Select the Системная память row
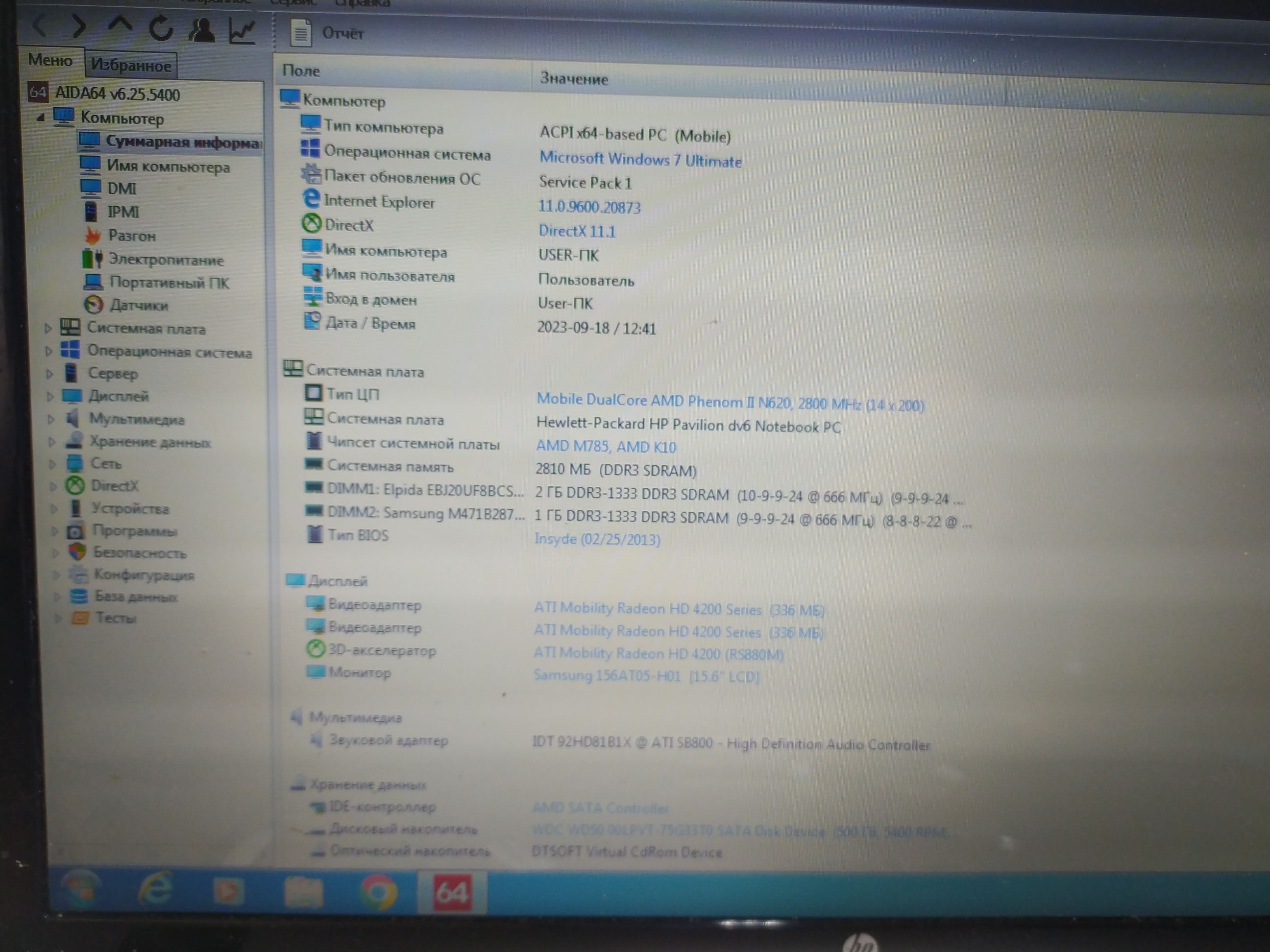 (500, 468)
